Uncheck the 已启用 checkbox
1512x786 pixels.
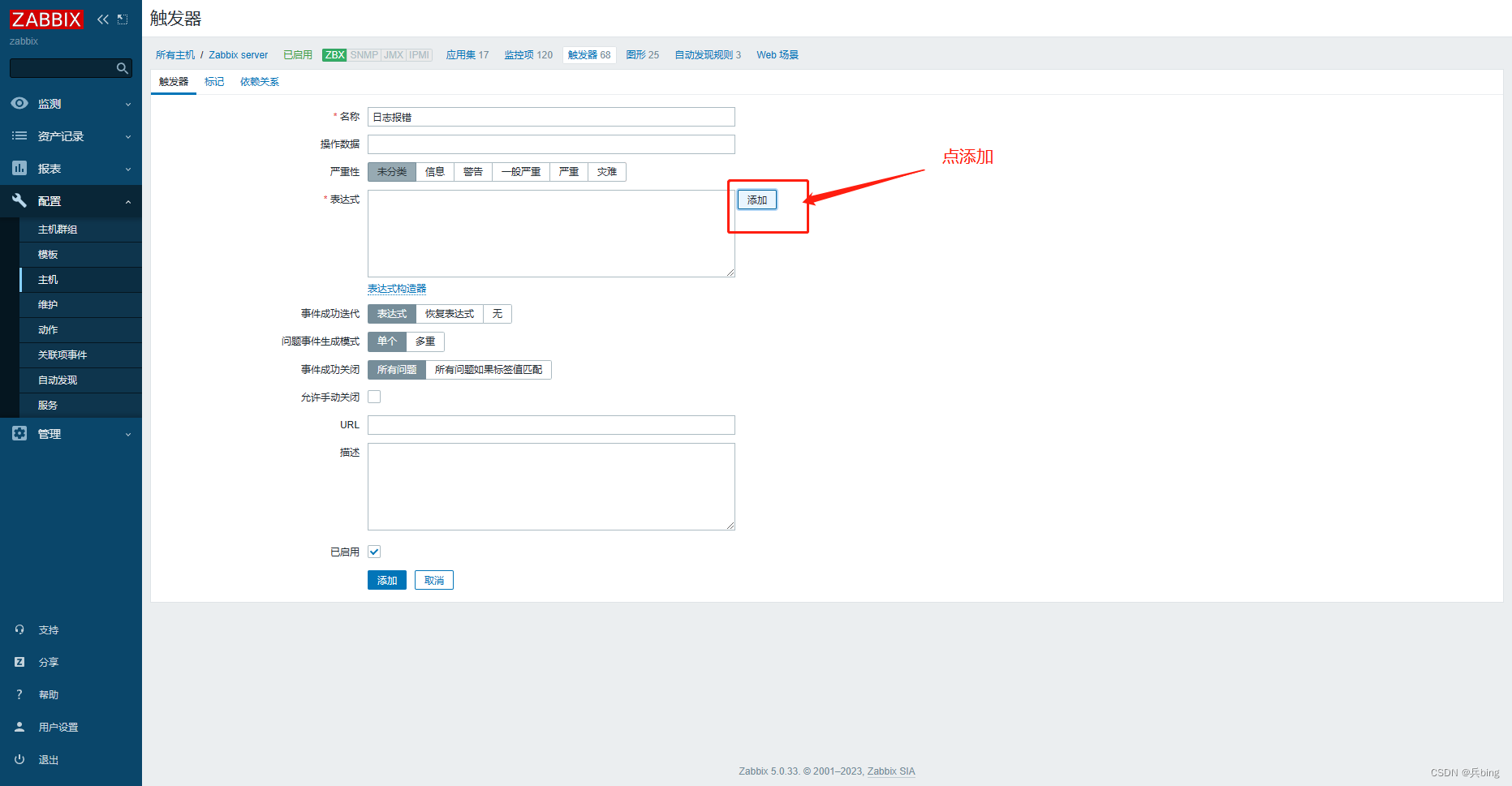[374, 552]
